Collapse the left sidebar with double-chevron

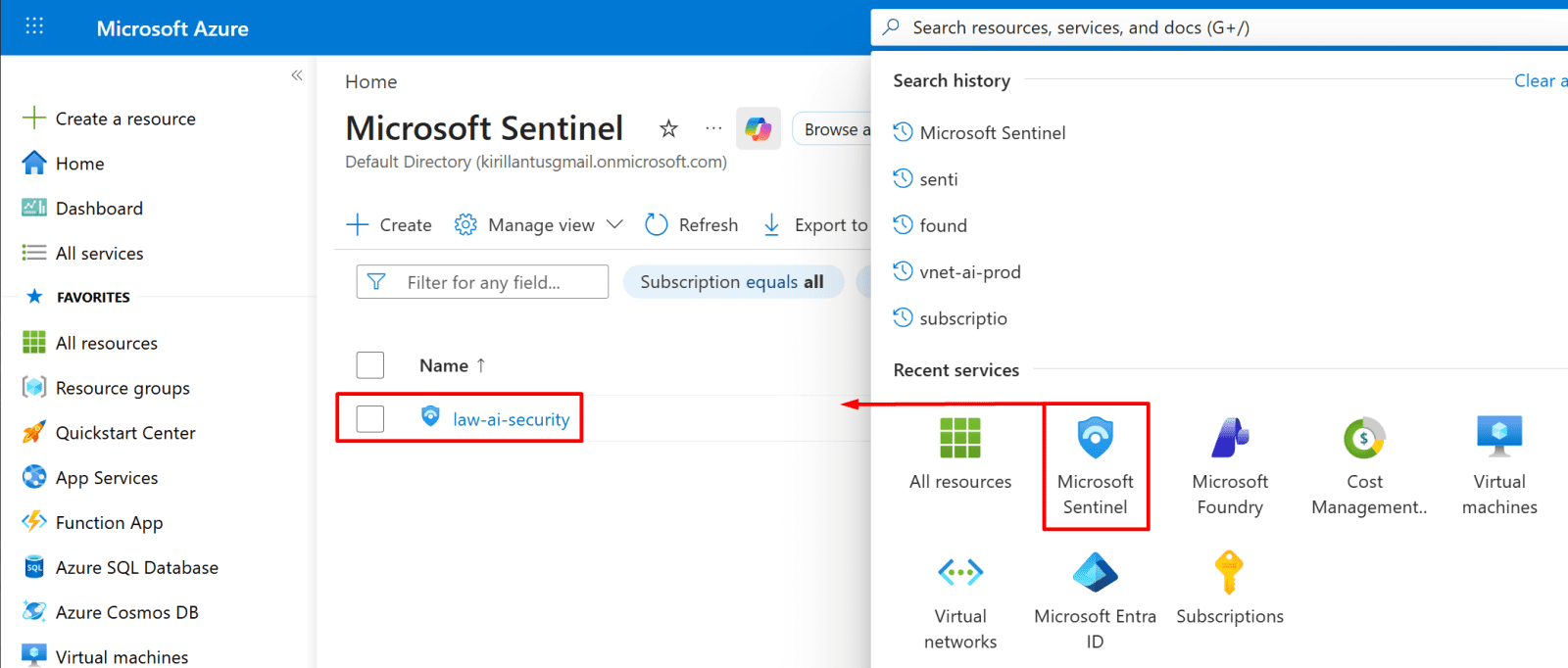[x=297, y=75]
